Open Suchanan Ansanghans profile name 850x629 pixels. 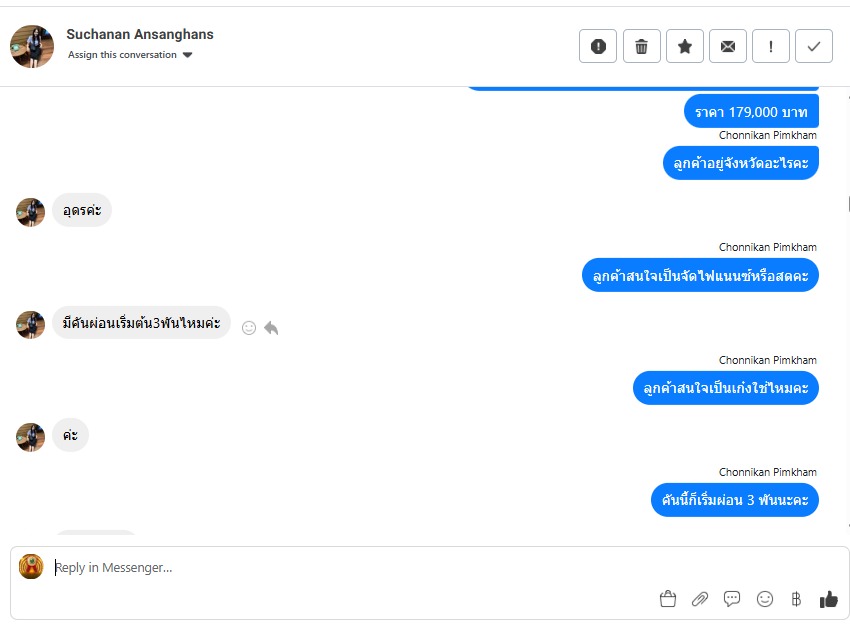[140, 34]
